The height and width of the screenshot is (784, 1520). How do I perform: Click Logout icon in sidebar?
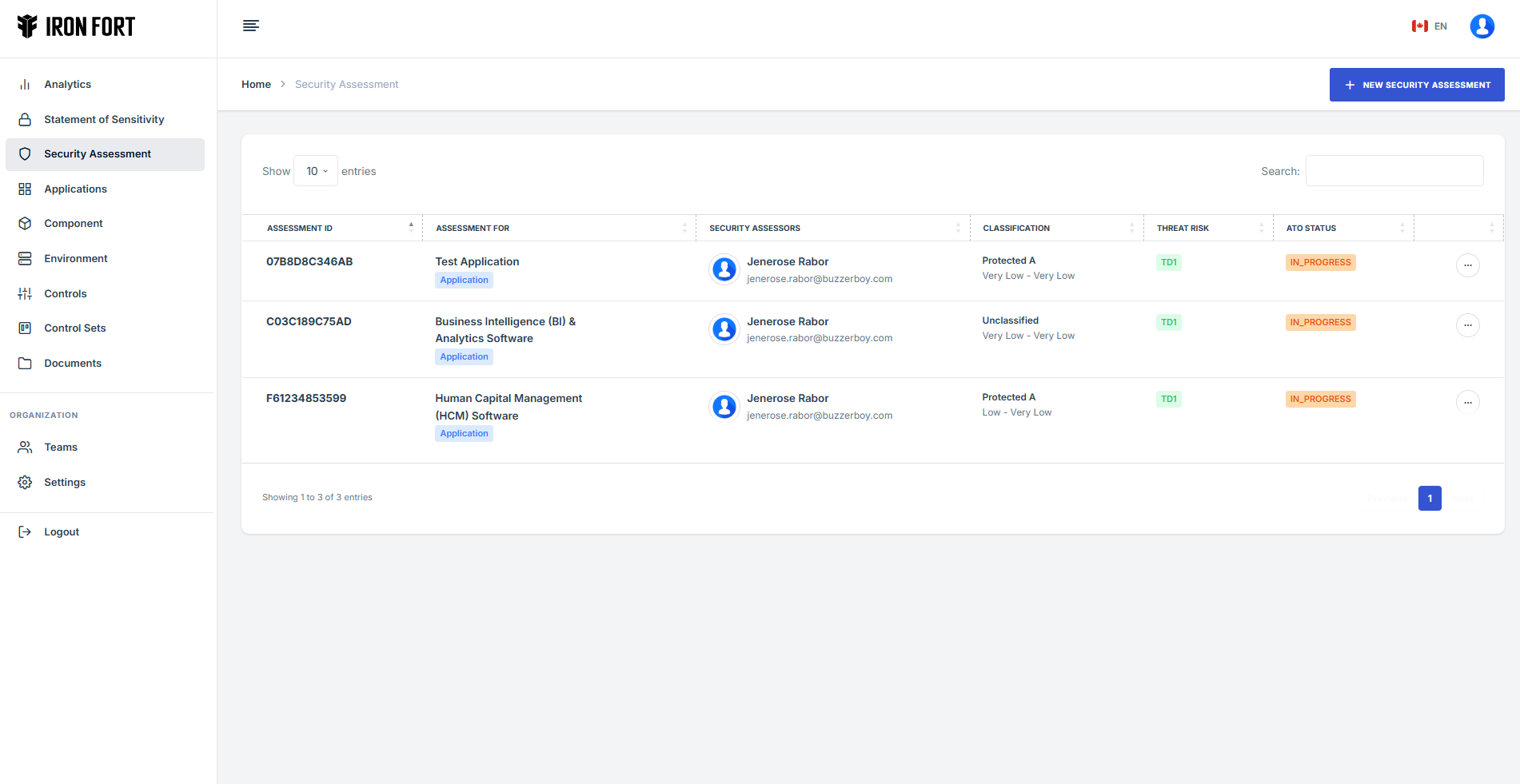click(x=25, y=532)
